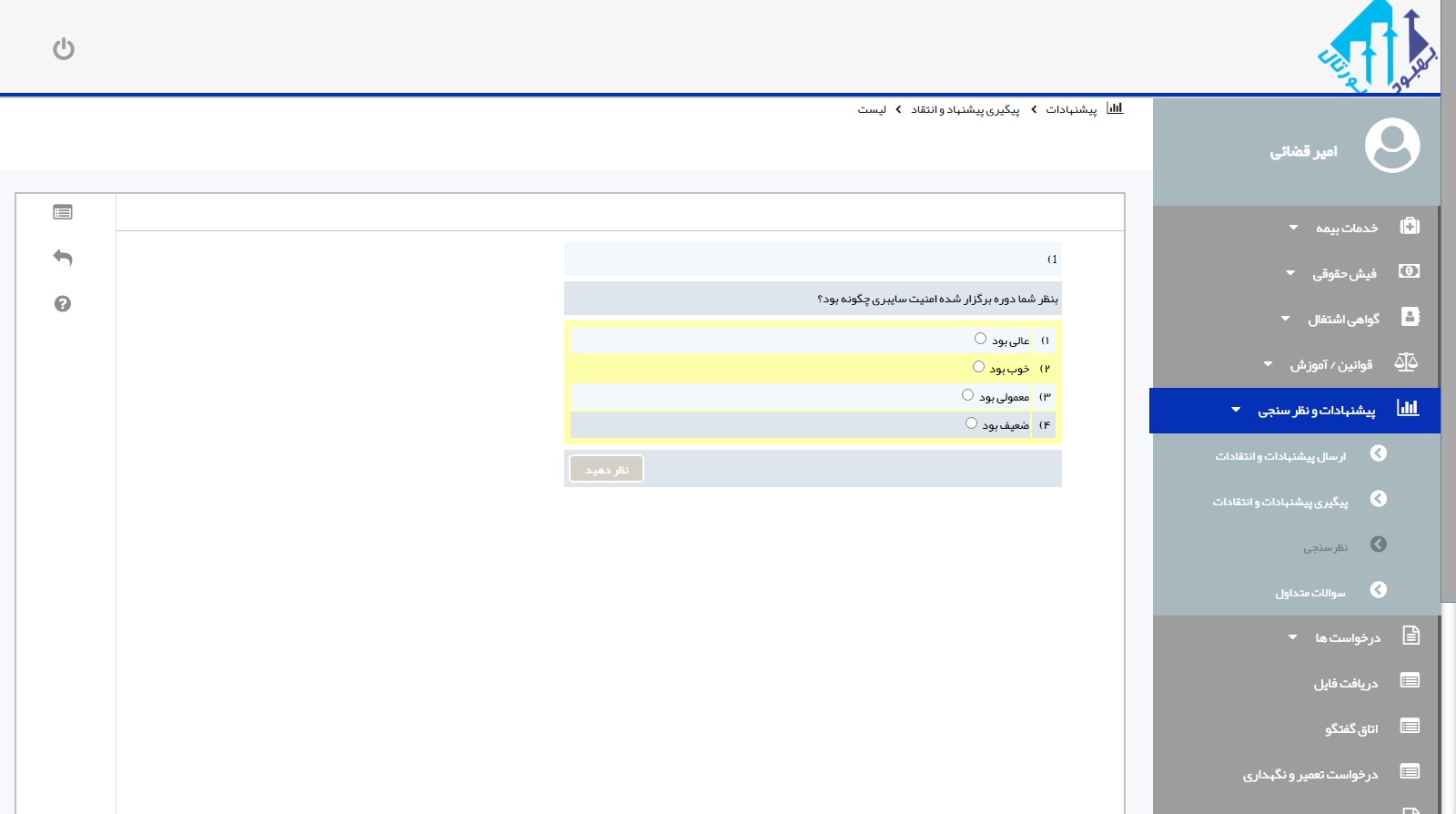Image resolution: width=1456 pixels, height=814 pixels.
Task: Click the پیشنهادات breadcrumb link
Action: click(1071, 109)
